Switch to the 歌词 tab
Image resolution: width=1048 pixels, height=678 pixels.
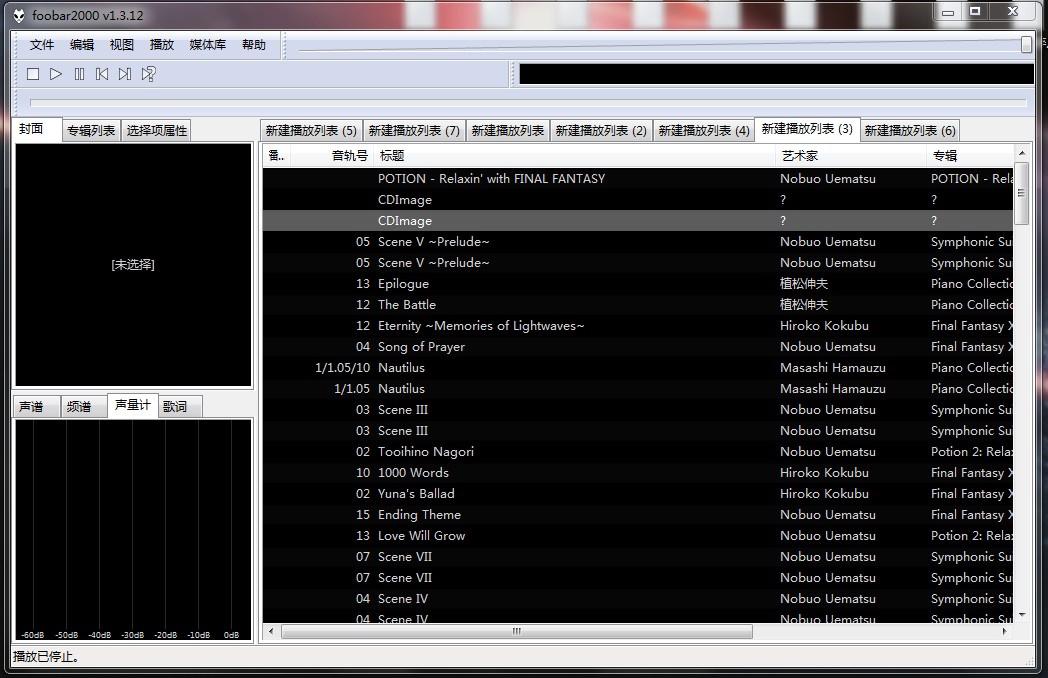(179, 407)
